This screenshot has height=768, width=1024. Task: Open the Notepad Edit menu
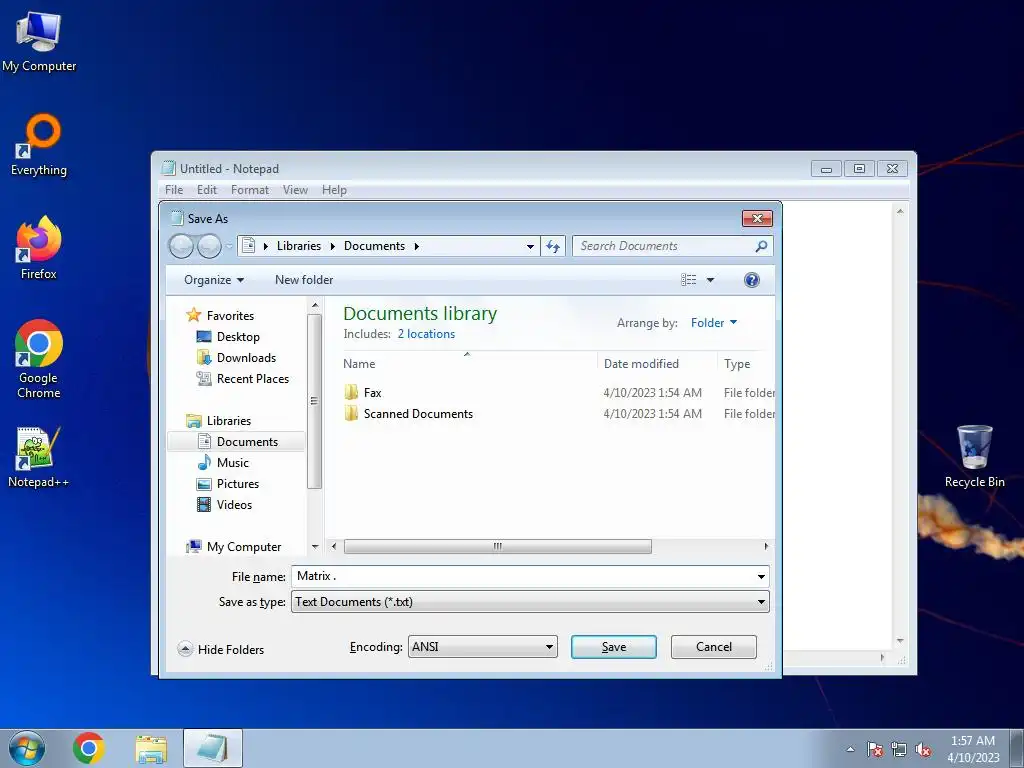[x=206, y=190]
